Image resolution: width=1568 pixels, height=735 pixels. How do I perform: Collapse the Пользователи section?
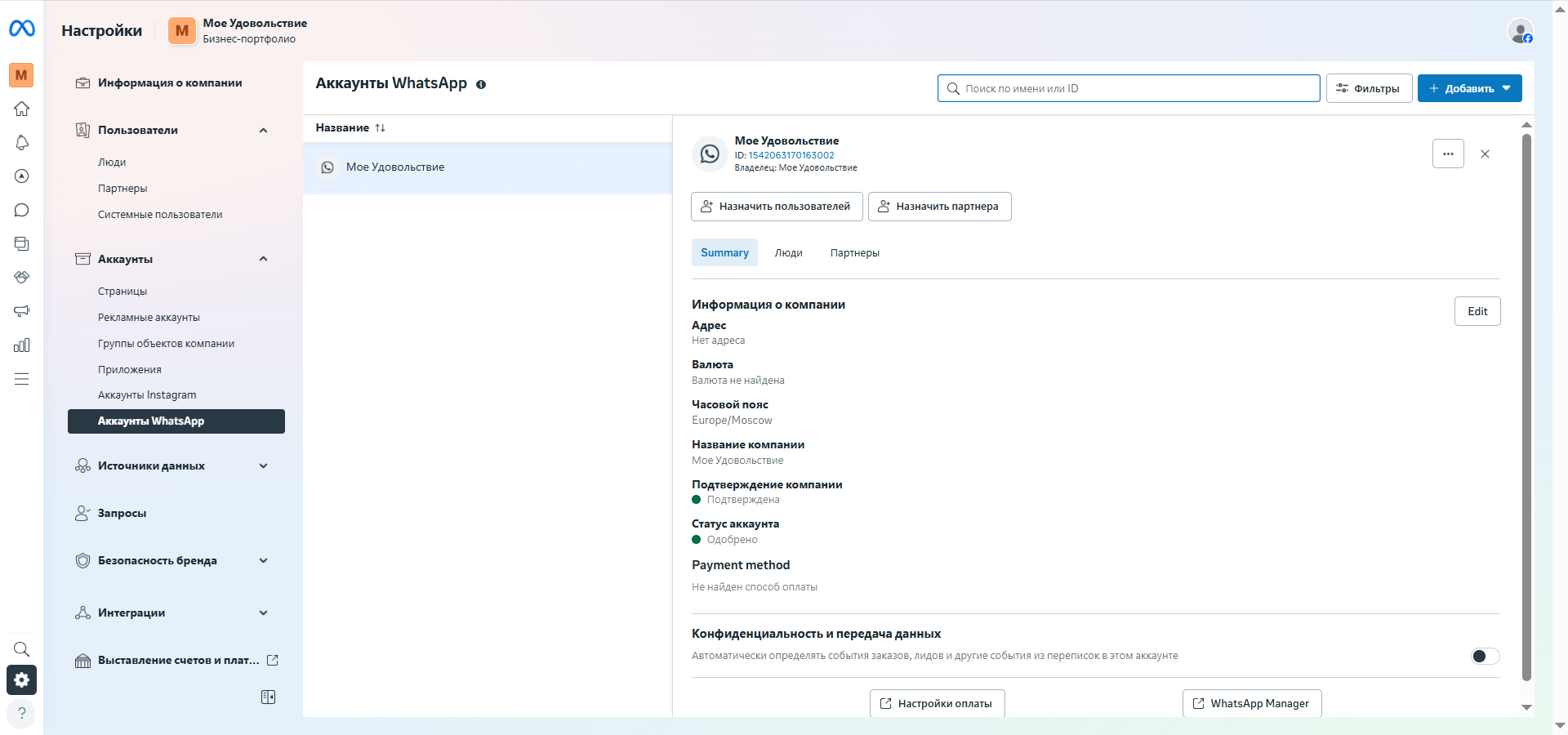click(263, 131)
